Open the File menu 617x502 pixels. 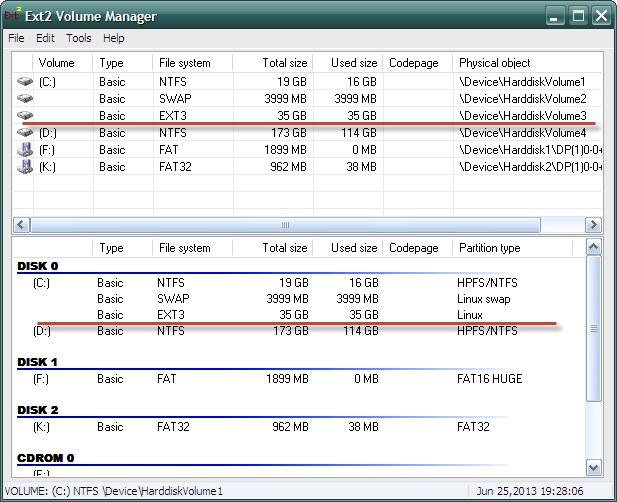[16, 38]
